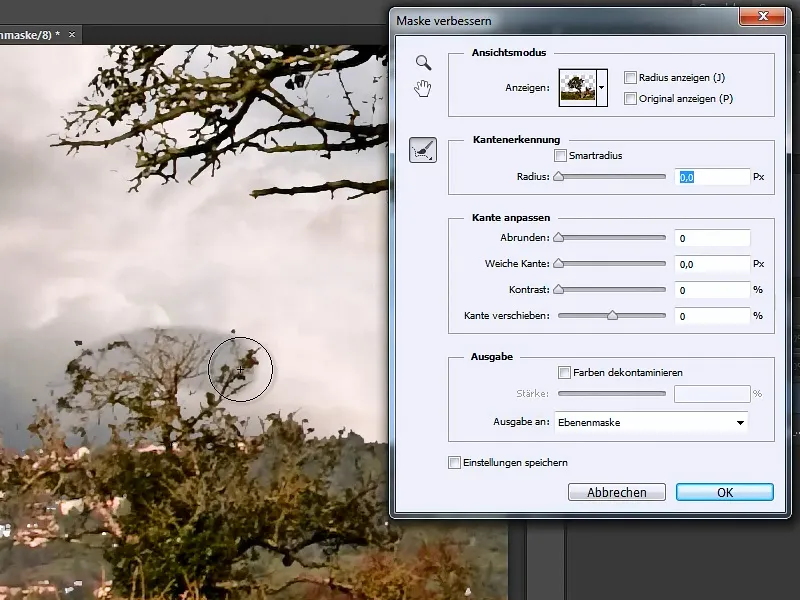Click the OK button
Viewport: 800px width, 600px height.
pyautogui.click(x=724, y=492)
